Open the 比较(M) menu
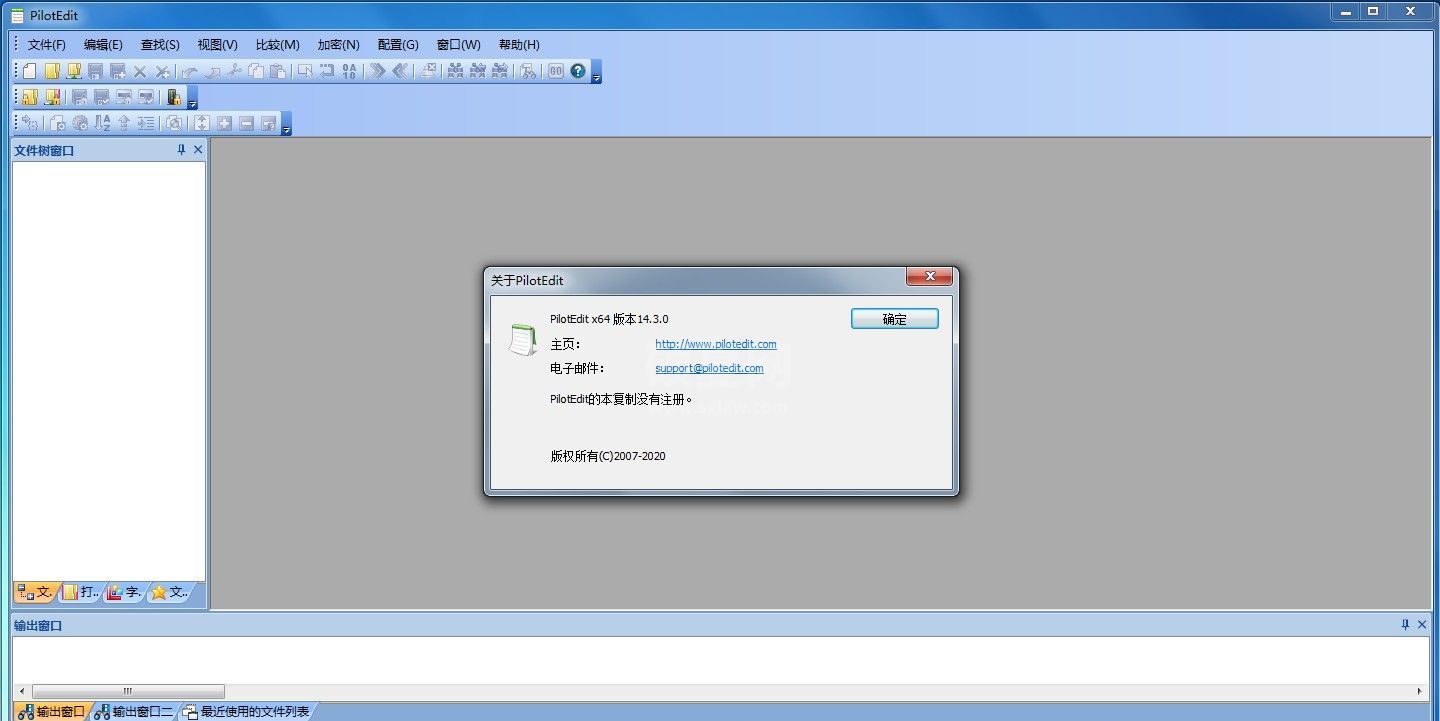Image resolution: width=1440 pixels, height=721 pixels. (x=277, y=45)
